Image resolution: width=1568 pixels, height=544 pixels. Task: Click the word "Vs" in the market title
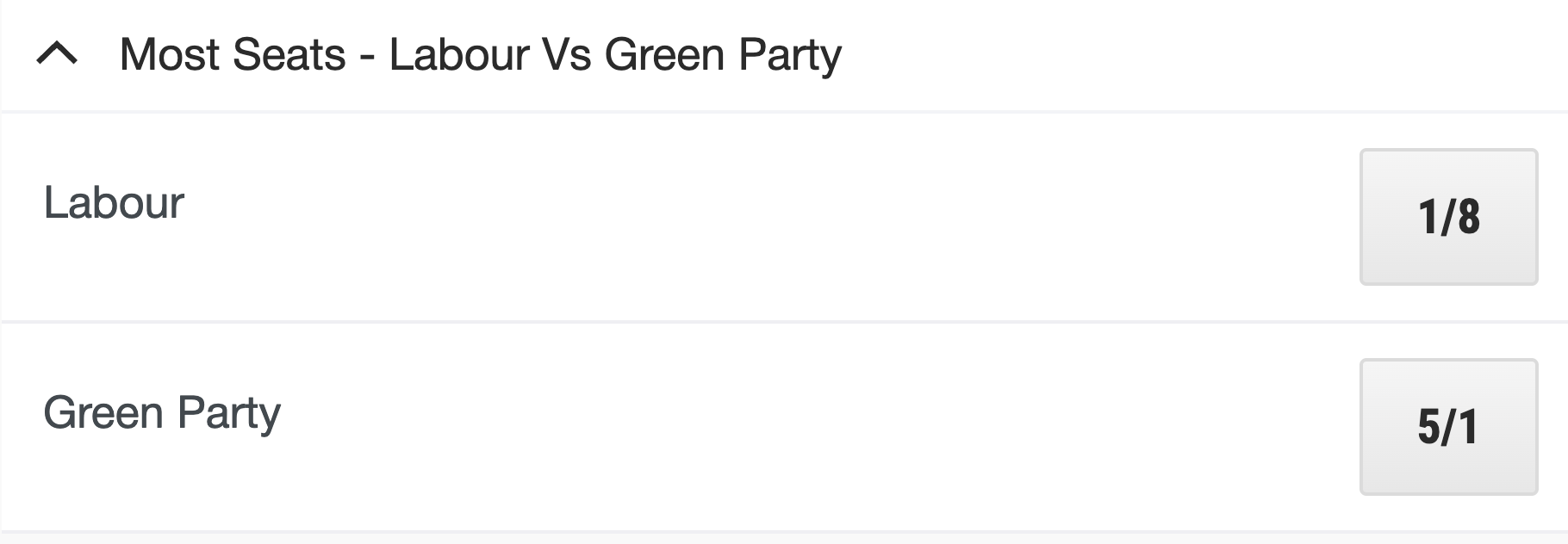coord(566,55)
